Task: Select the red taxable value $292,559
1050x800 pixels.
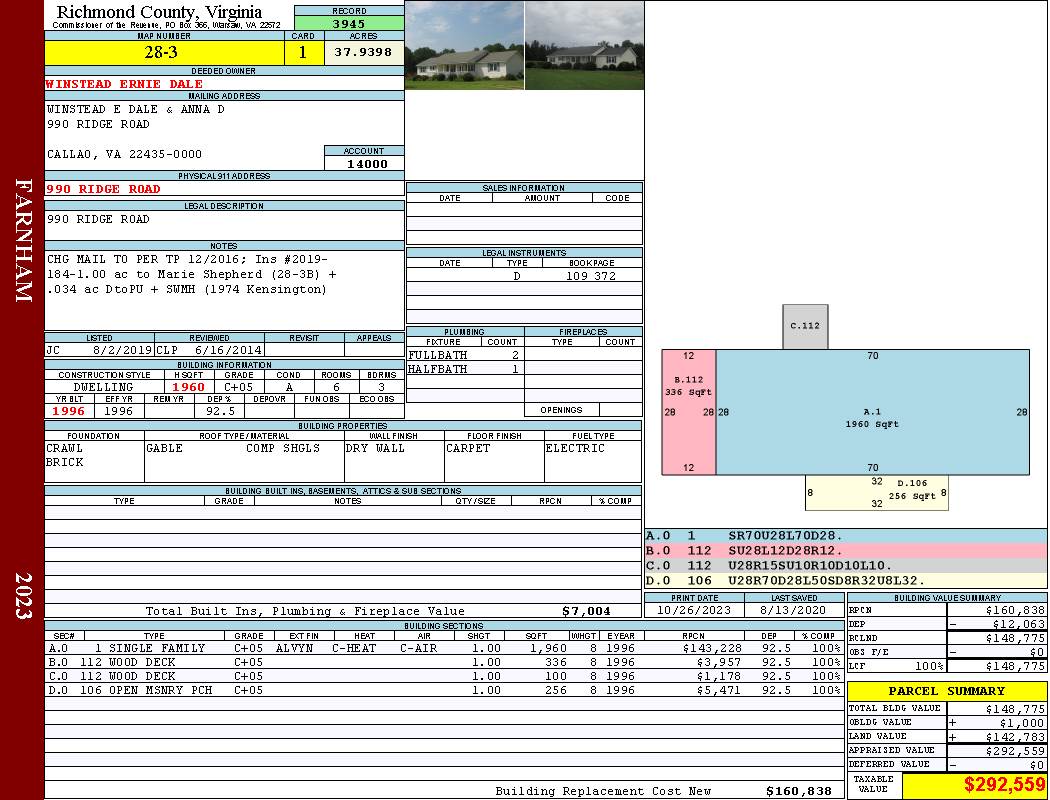Action: click(x=1004, y=785)
